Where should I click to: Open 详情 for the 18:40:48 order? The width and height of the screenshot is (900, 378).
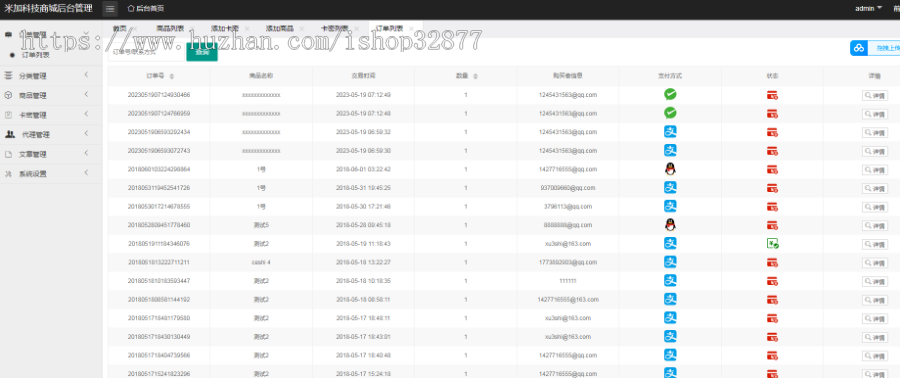[x=875, y=356]
